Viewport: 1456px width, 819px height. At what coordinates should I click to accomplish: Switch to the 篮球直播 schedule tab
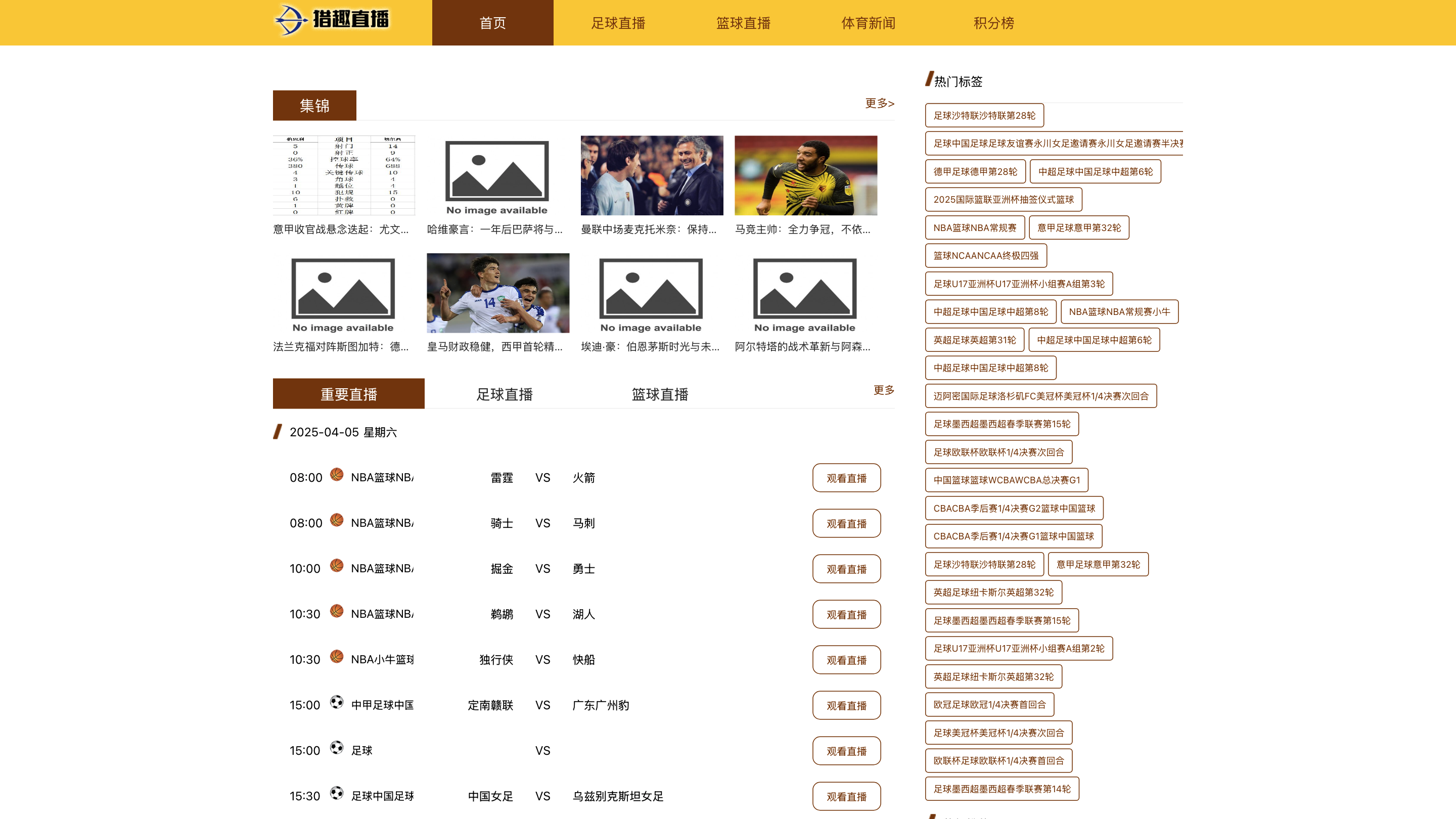coord(660,394)
